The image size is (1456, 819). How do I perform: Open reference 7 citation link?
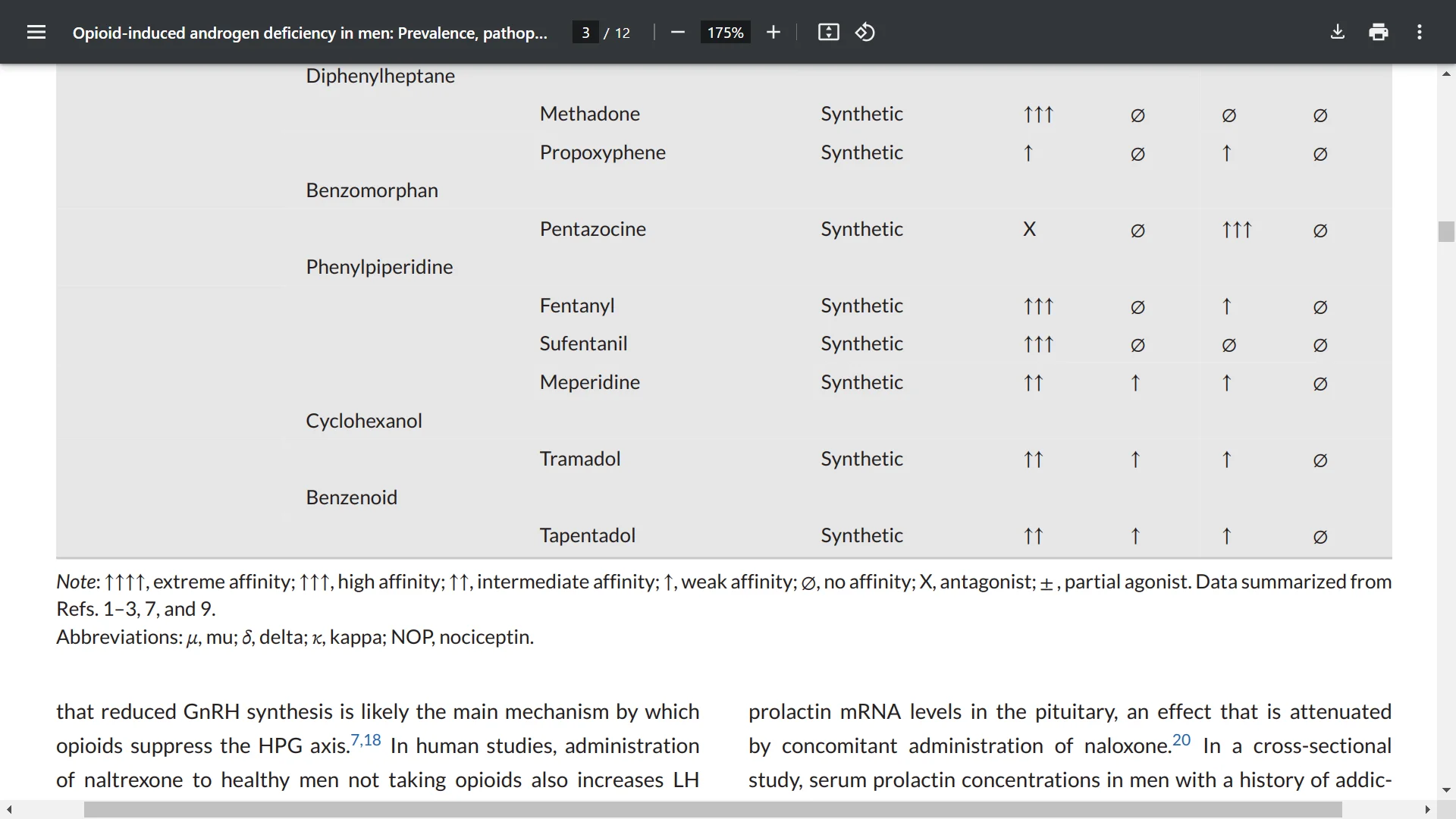pos(355,739)
